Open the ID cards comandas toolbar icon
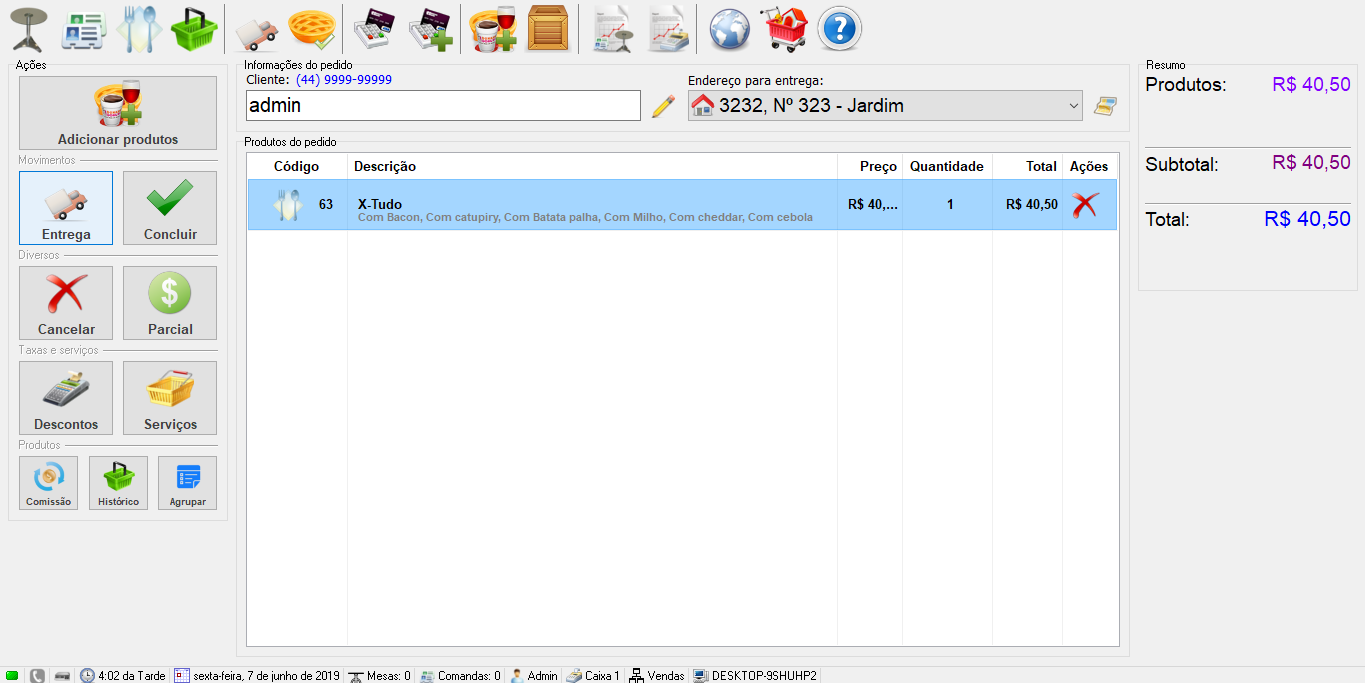 tap(84, 29)
